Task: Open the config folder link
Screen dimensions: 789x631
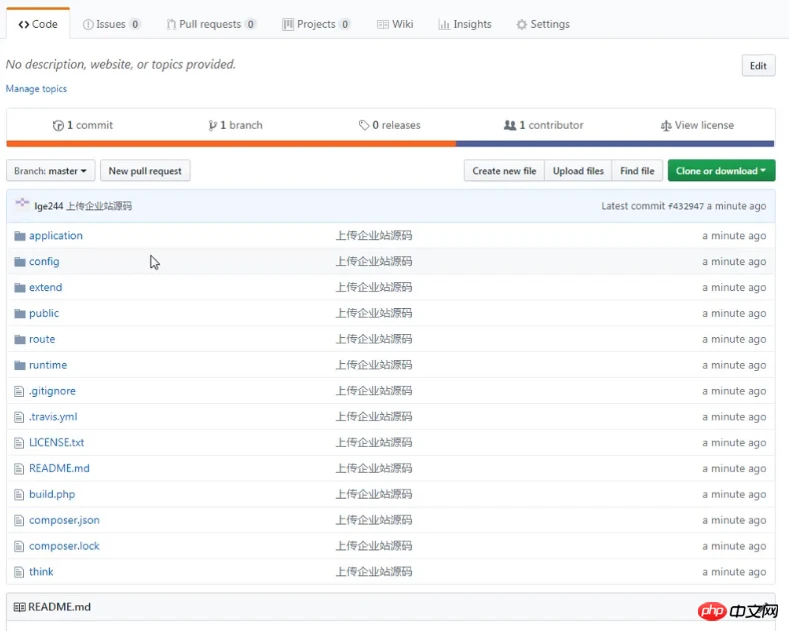Action: pos(44,262)
